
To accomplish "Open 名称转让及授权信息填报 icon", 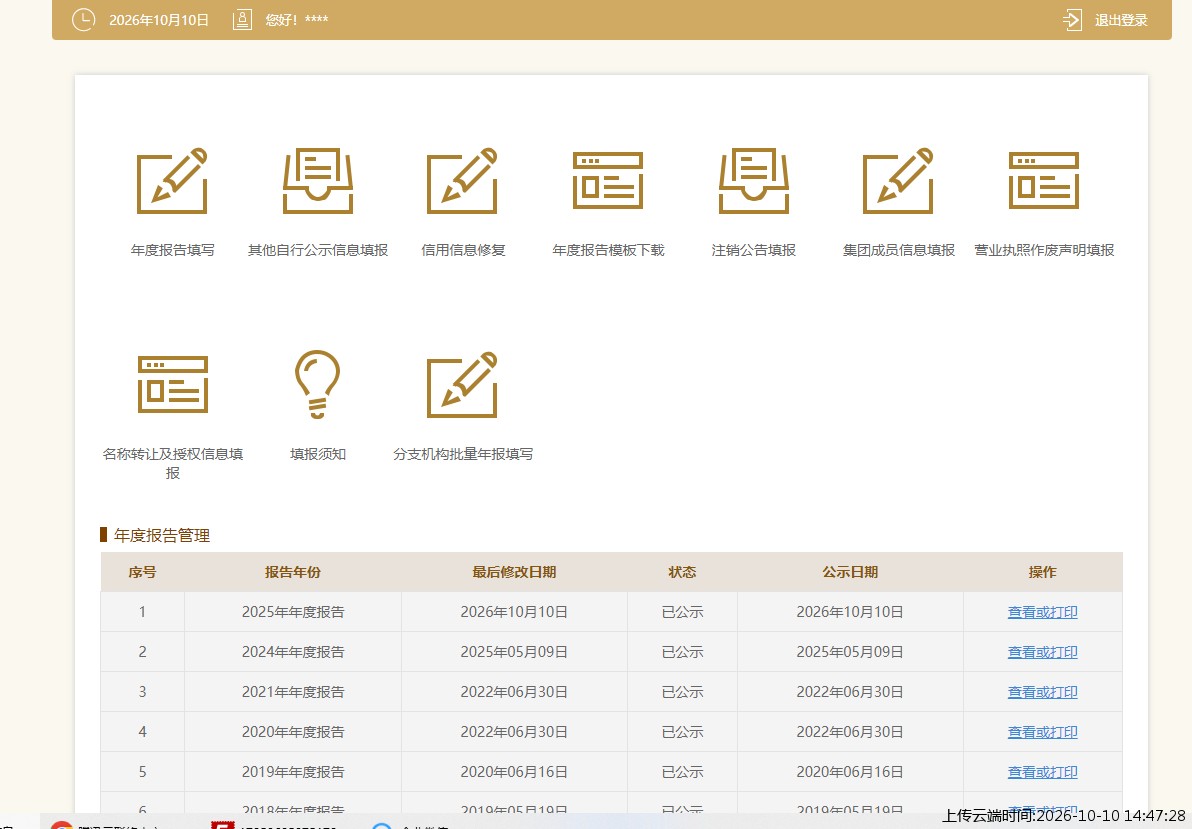I will [x=173, y=384].
